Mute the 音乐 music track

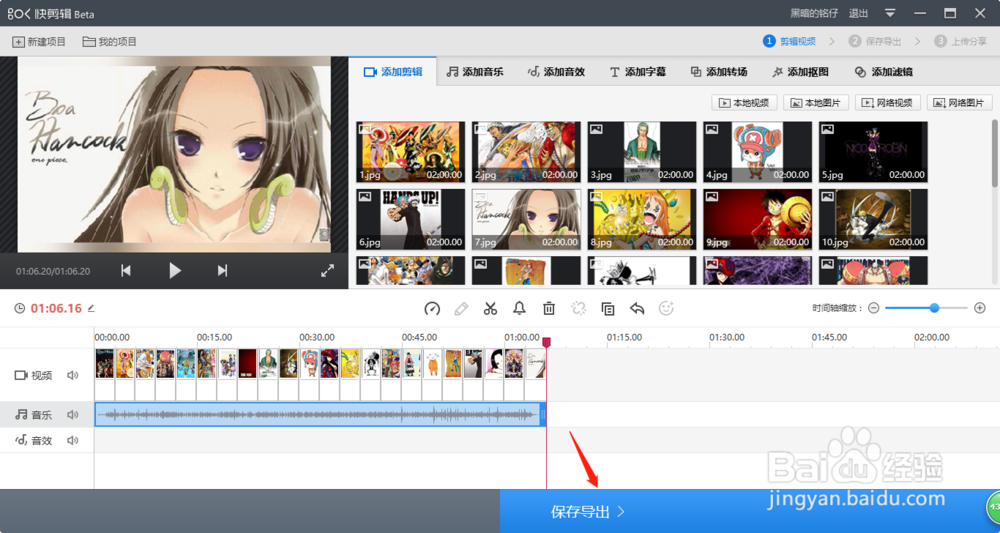coord(73,415)
